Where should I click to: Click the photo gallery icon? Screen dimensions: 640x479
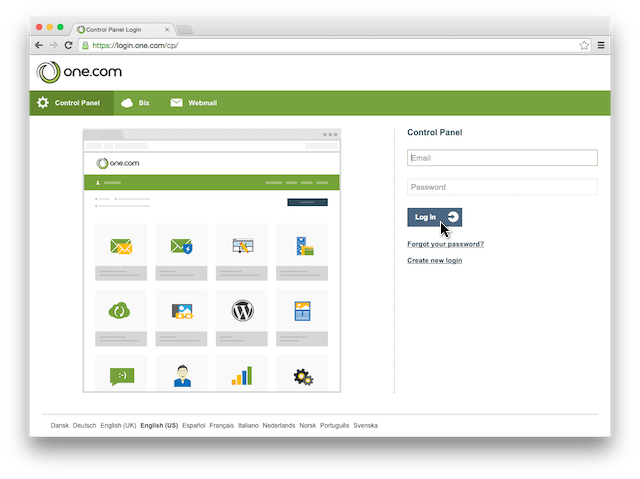(x=182, y=311)
